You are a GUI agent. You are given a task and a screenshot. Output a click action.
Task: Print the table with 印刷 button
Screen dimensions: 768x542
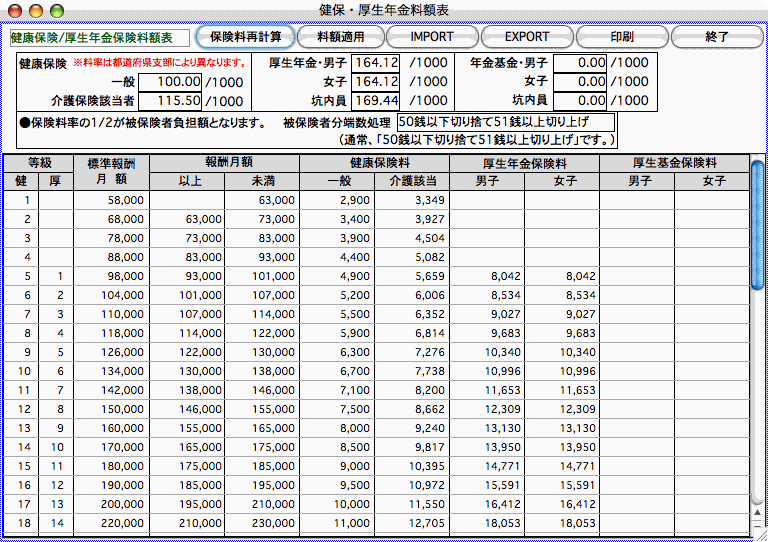pos(621,37)
